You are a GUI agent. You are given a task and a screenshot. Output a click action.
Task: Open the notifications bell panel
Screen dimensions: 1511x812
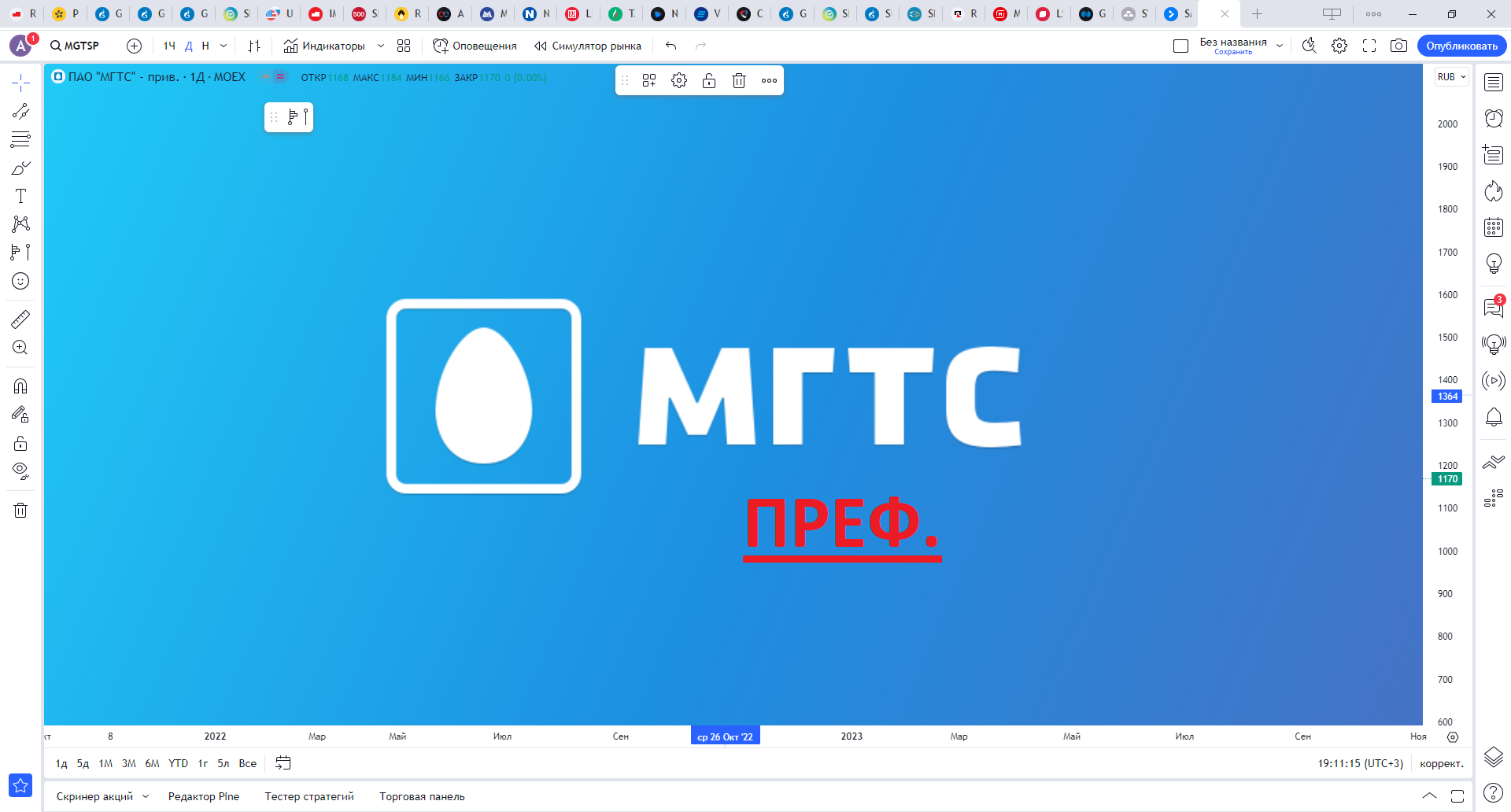1494,417
